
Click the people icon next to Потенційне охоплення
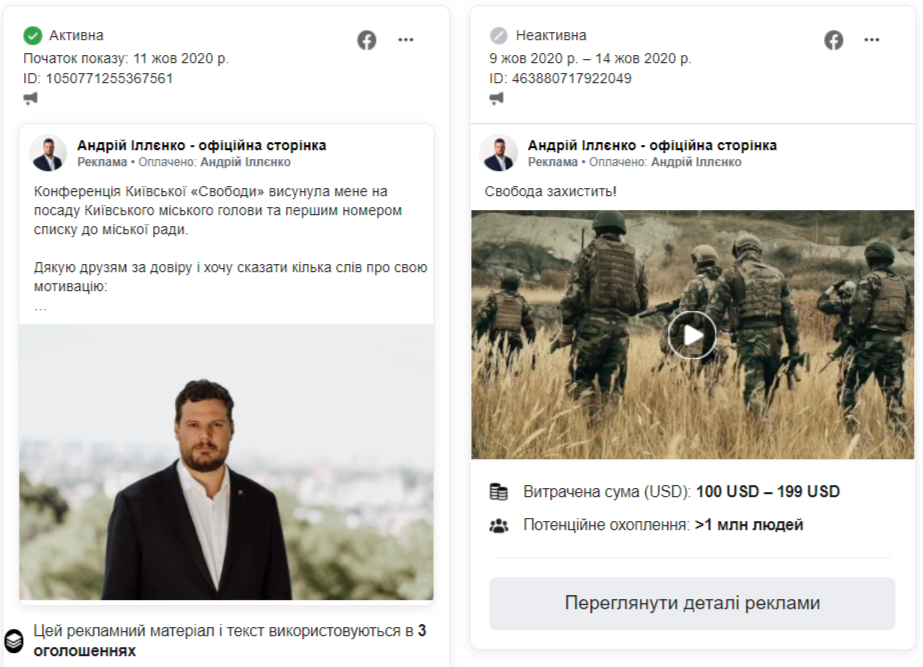pyautogui.click(x=499, y=525)
